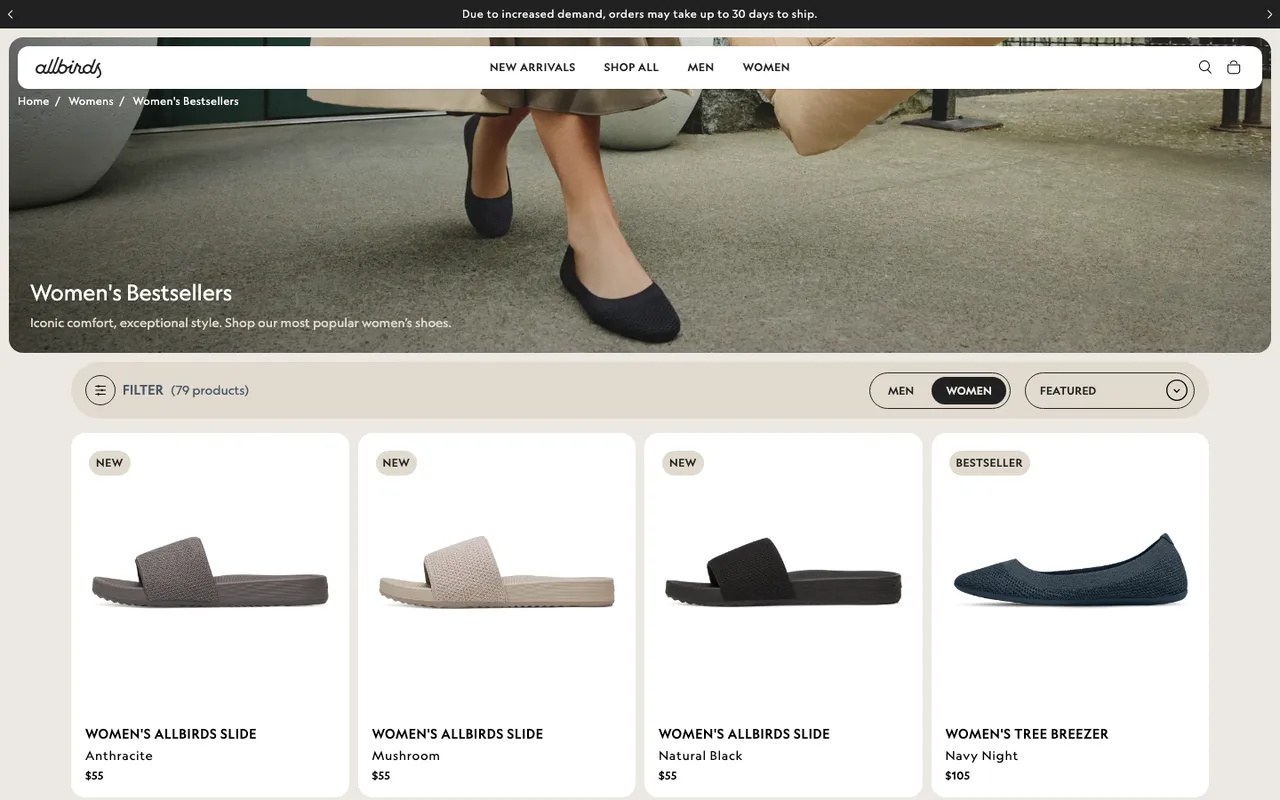1280x800 pixels.
Task: Select Women in the gender toggle
Action: pos(969,391)
